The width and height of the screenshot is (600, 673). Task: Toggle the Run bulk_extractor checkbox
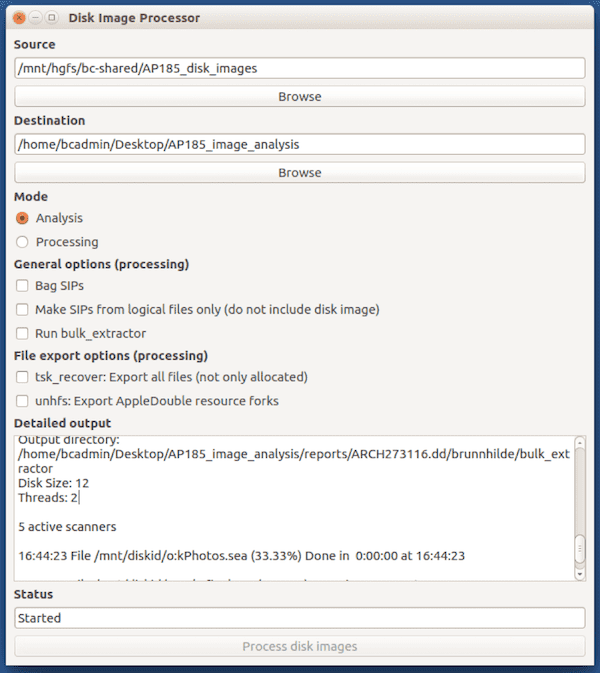coord(22,333)
